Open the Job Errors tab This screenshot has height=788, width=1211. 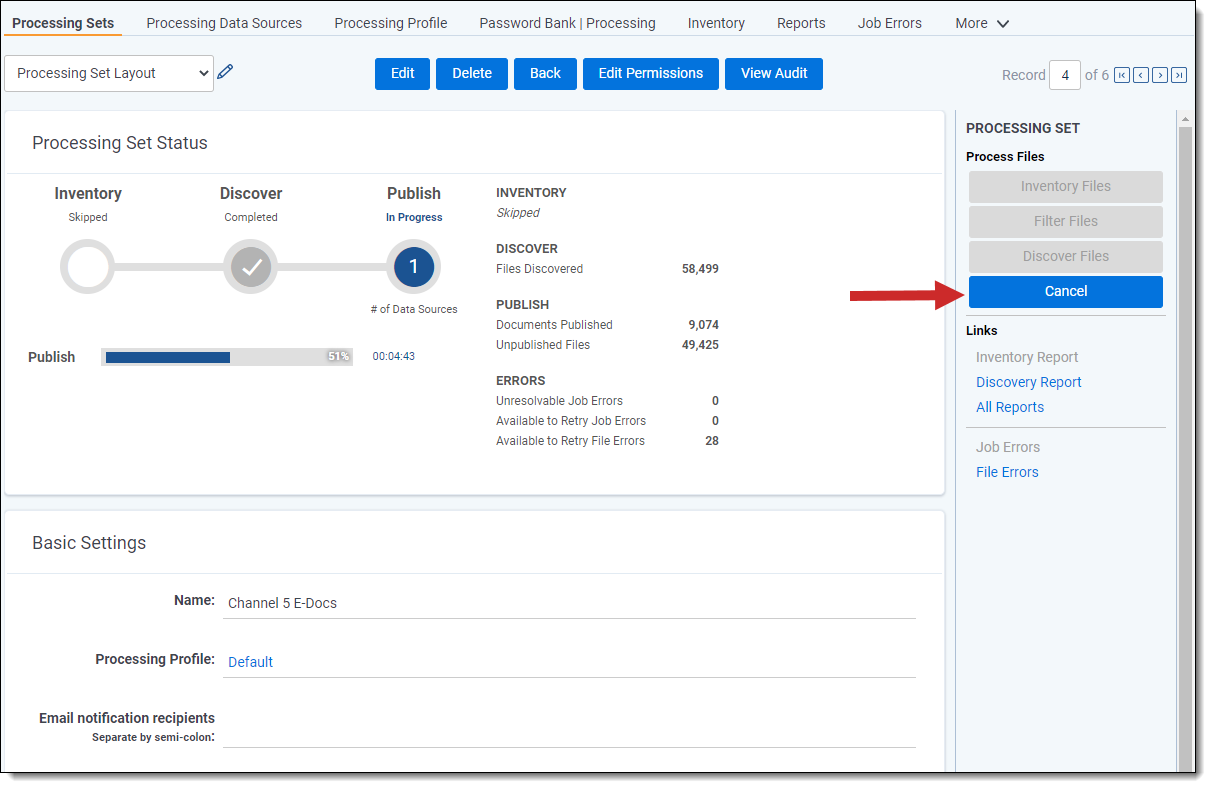click(x=890, y=23)
